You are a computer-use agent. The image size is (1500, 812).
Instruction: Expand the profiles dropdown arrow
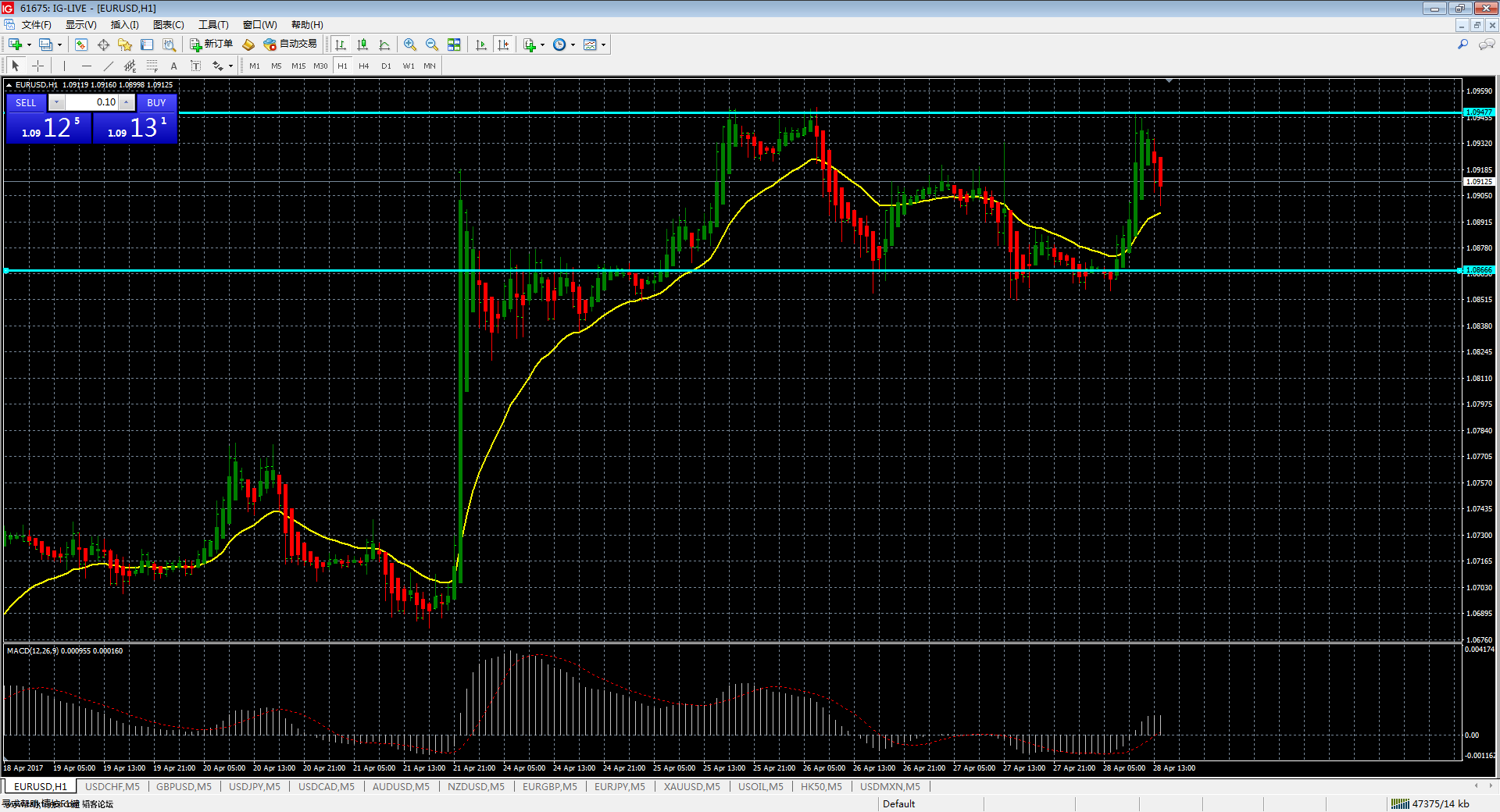(x=59, y=45)
